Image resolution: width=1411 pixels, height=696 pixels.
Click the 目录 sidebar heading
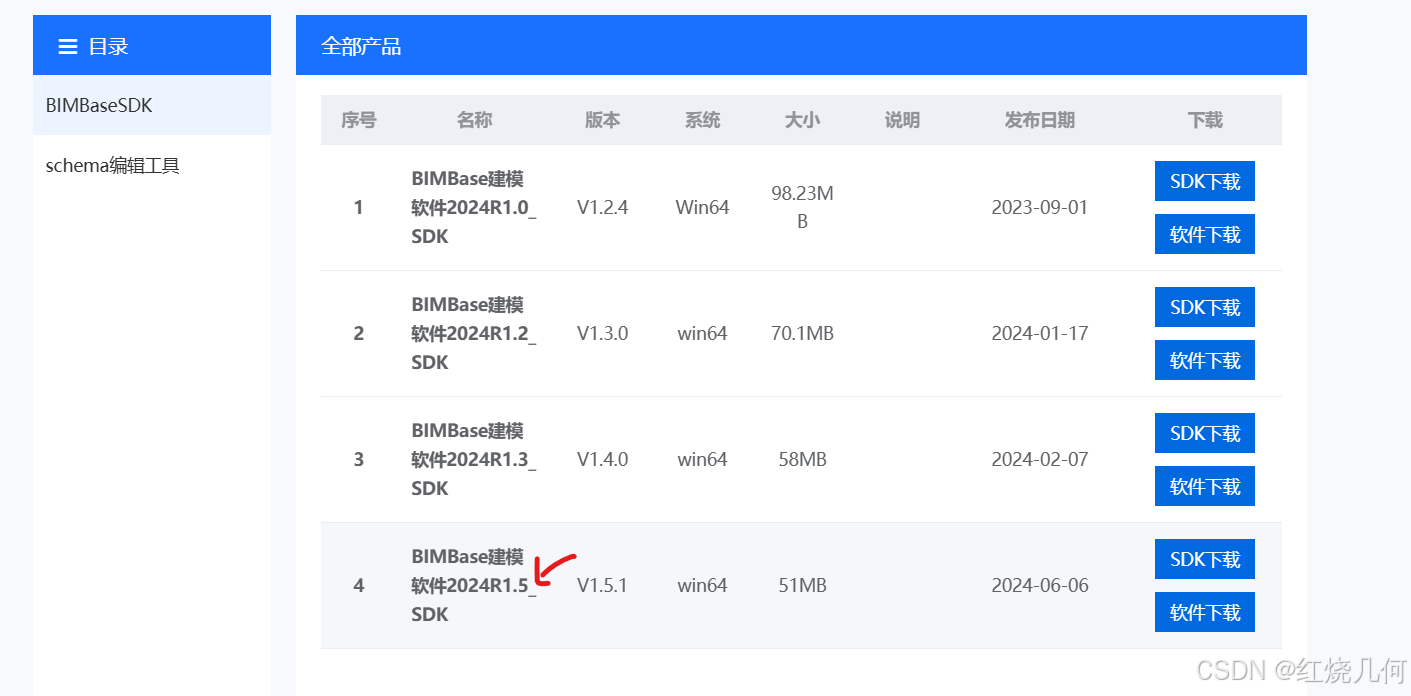pos(108,46)
